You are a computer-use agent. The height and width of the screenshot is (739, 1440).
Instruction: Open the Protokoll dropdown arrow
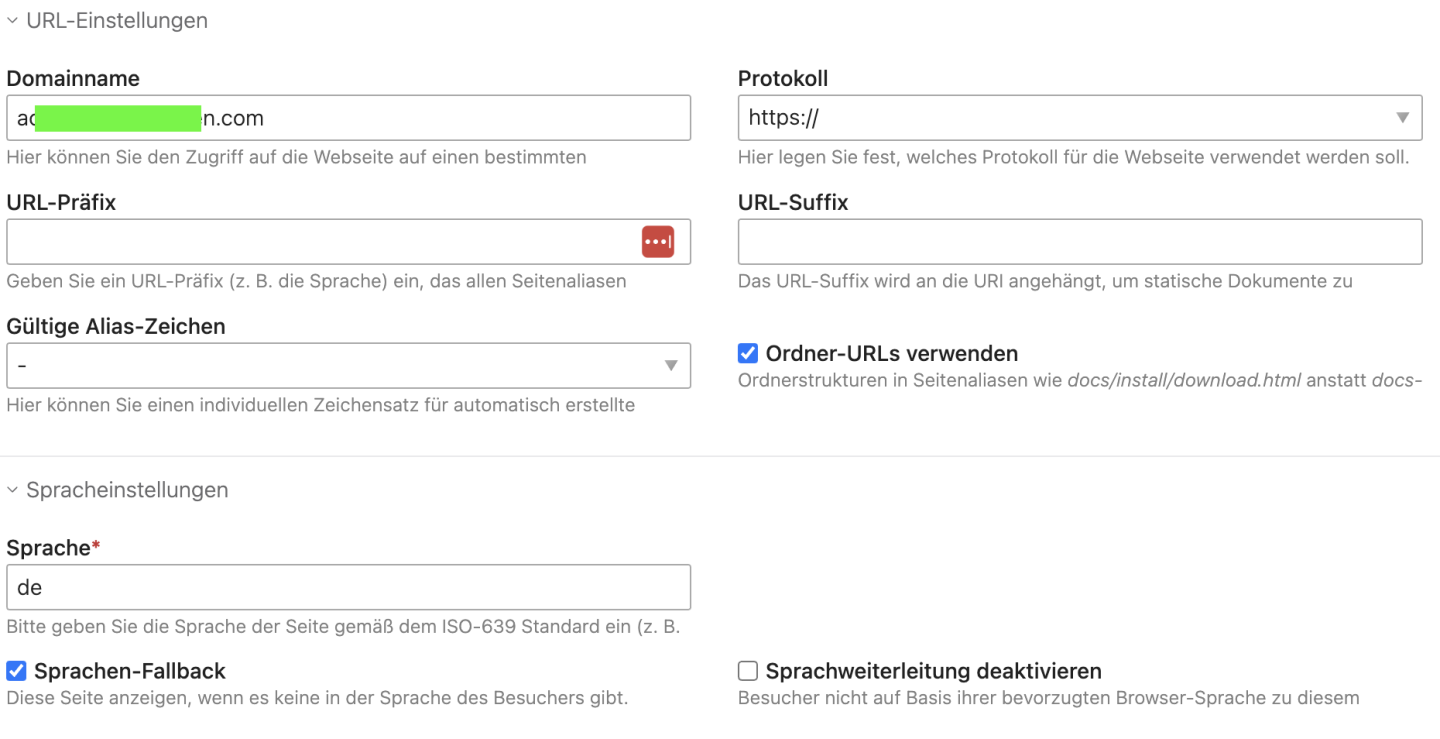tap(1402, 118)
